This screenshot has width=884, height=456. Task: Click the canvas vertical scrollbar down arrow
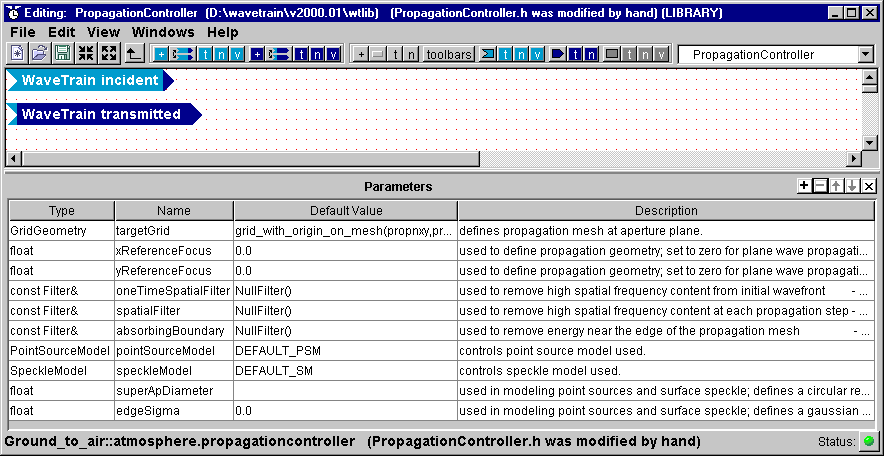pos(870,143)
